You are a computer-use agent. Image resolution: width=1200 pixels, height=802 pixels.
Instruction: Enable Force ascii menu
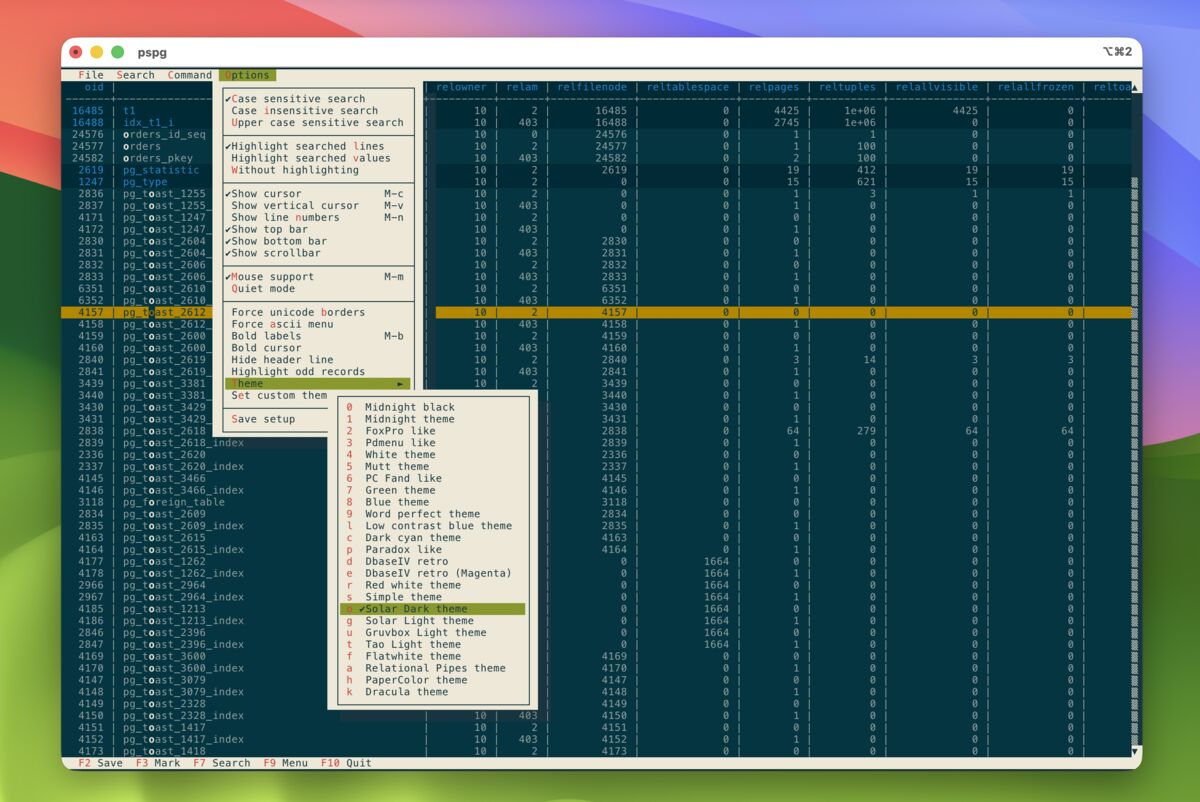coord(319,324)
